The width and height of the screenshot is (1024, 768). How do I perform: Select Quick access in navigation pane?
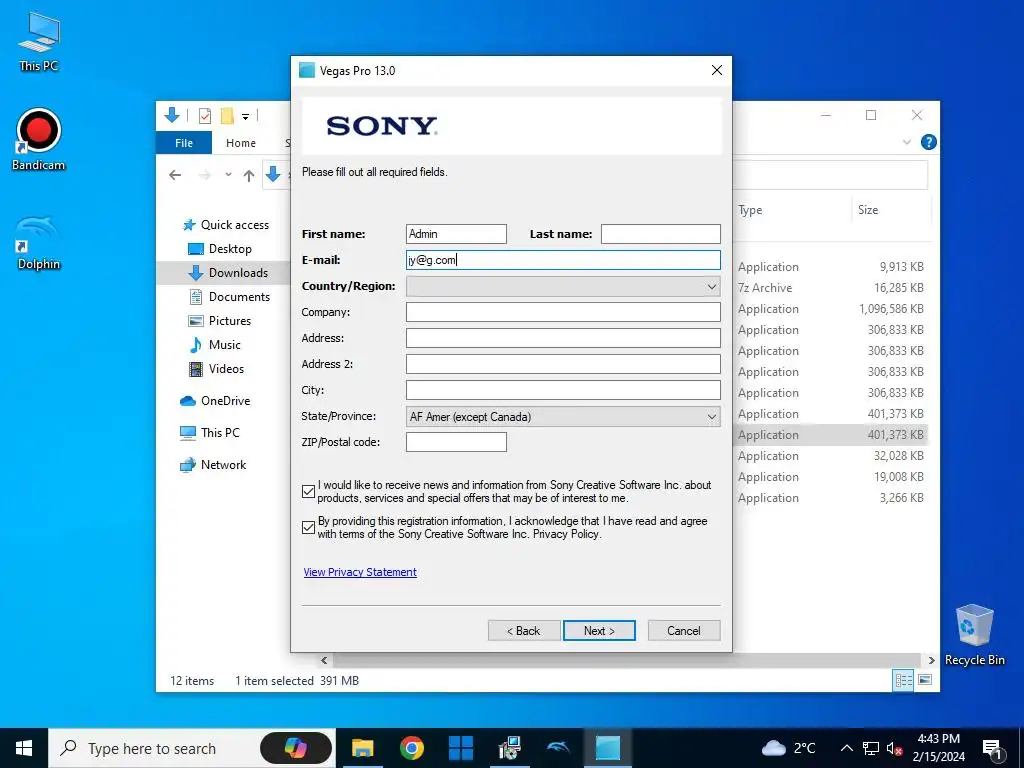click(225, 225)
